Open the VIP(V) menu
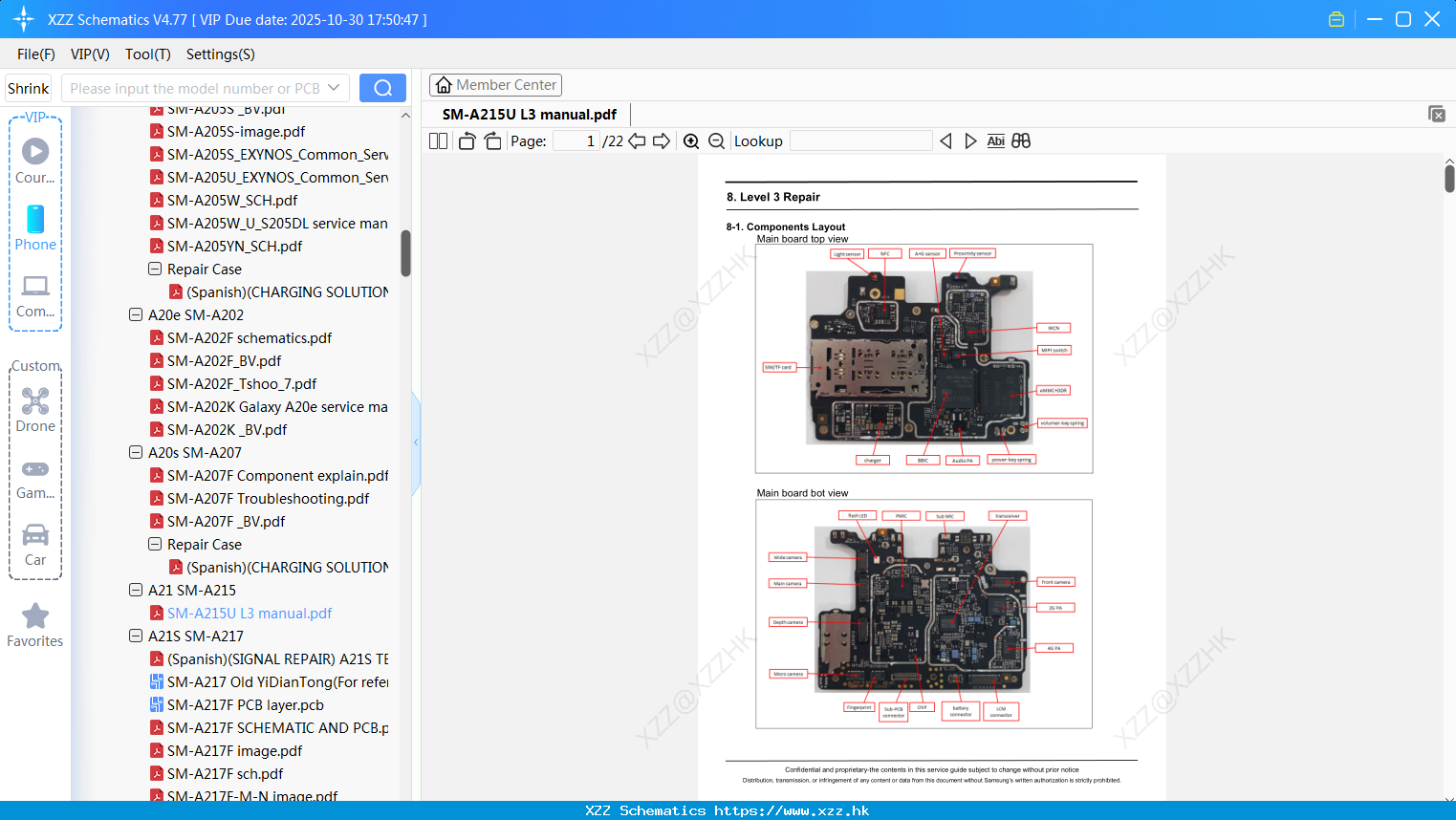This screenshot has height=820, width=1456. coord(90,54)
